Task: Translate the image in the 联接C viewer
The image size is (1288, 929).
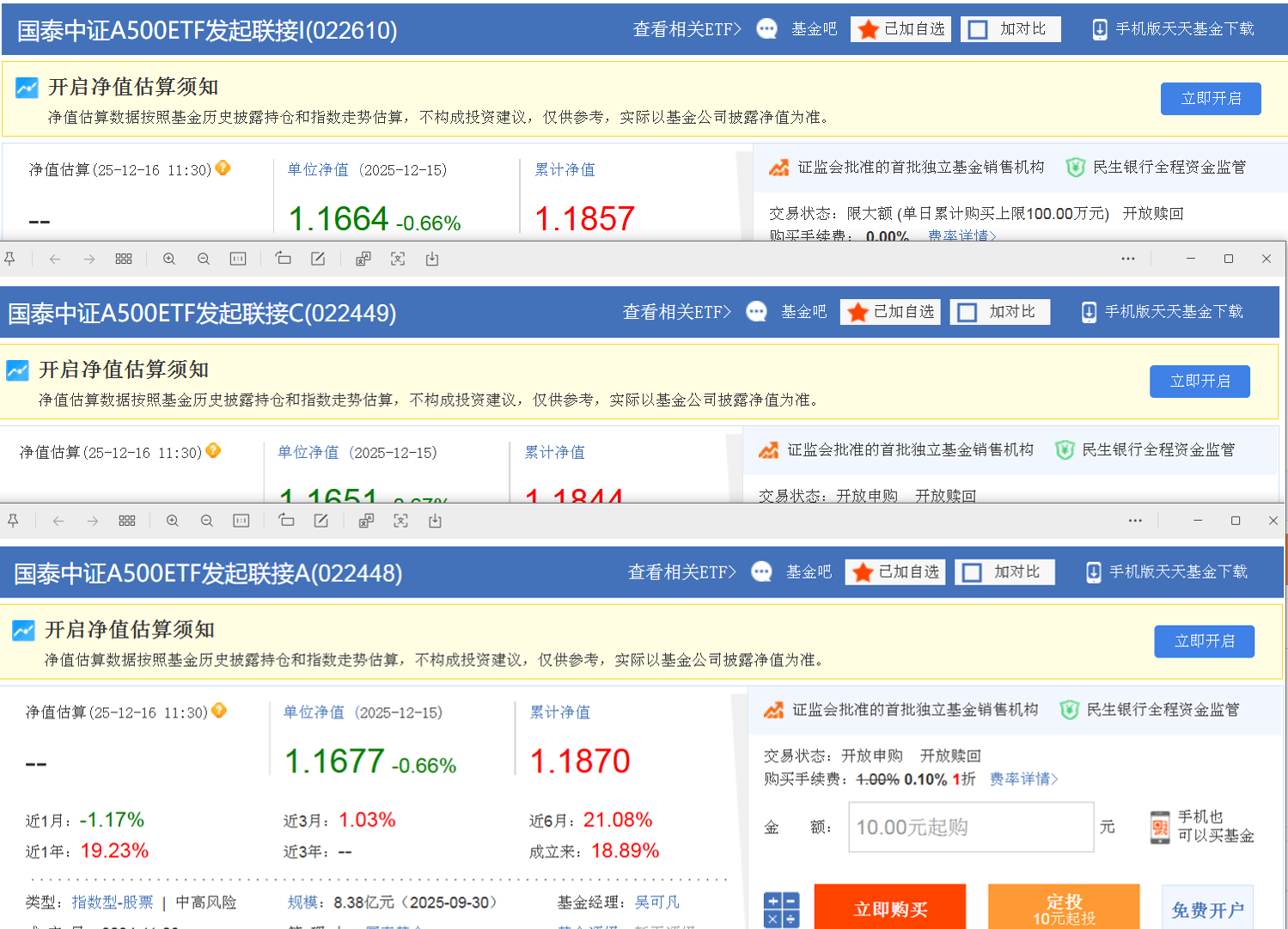Action: (x=363, y=259)
